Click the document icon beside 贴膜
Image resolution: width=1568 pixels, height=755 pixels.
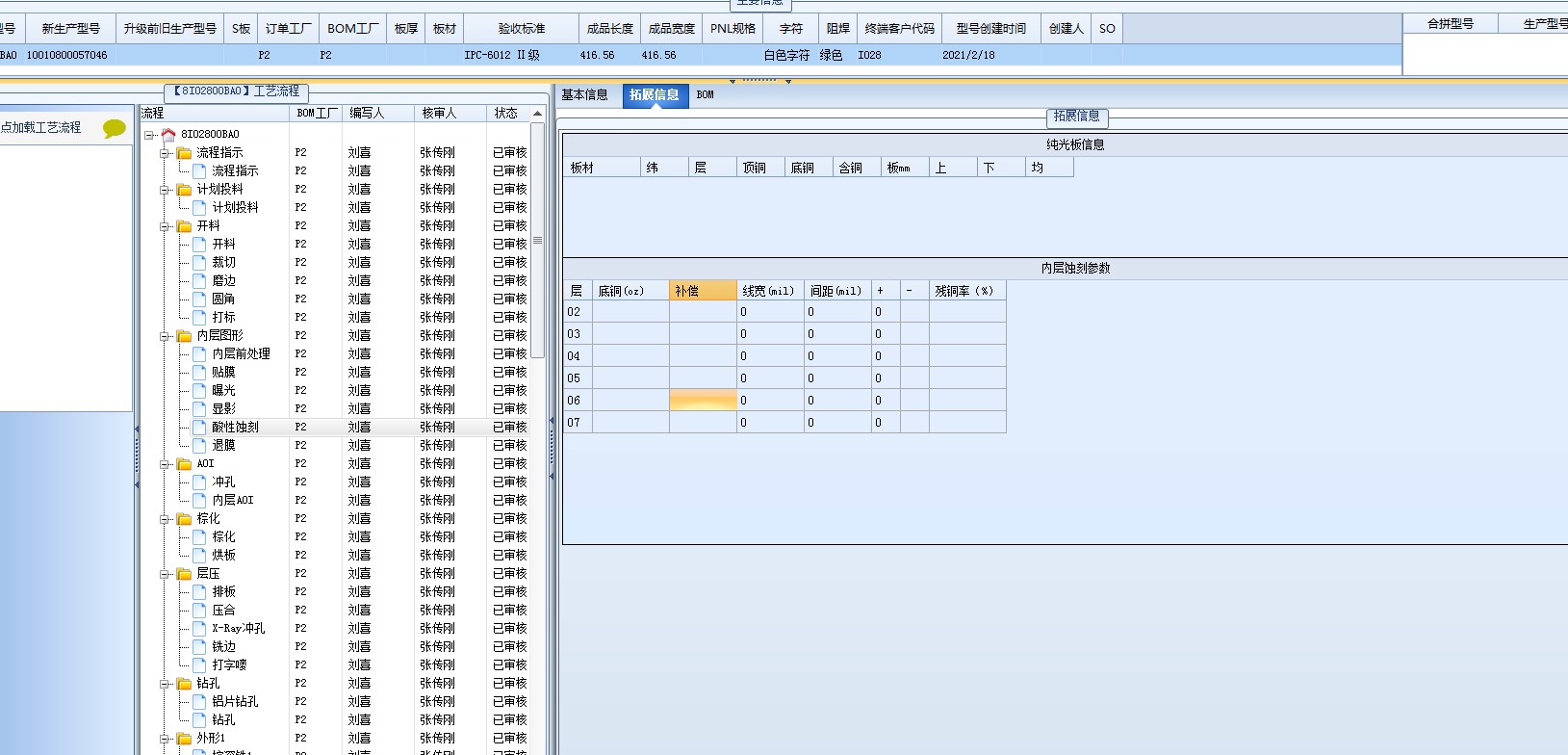[200, 373]
